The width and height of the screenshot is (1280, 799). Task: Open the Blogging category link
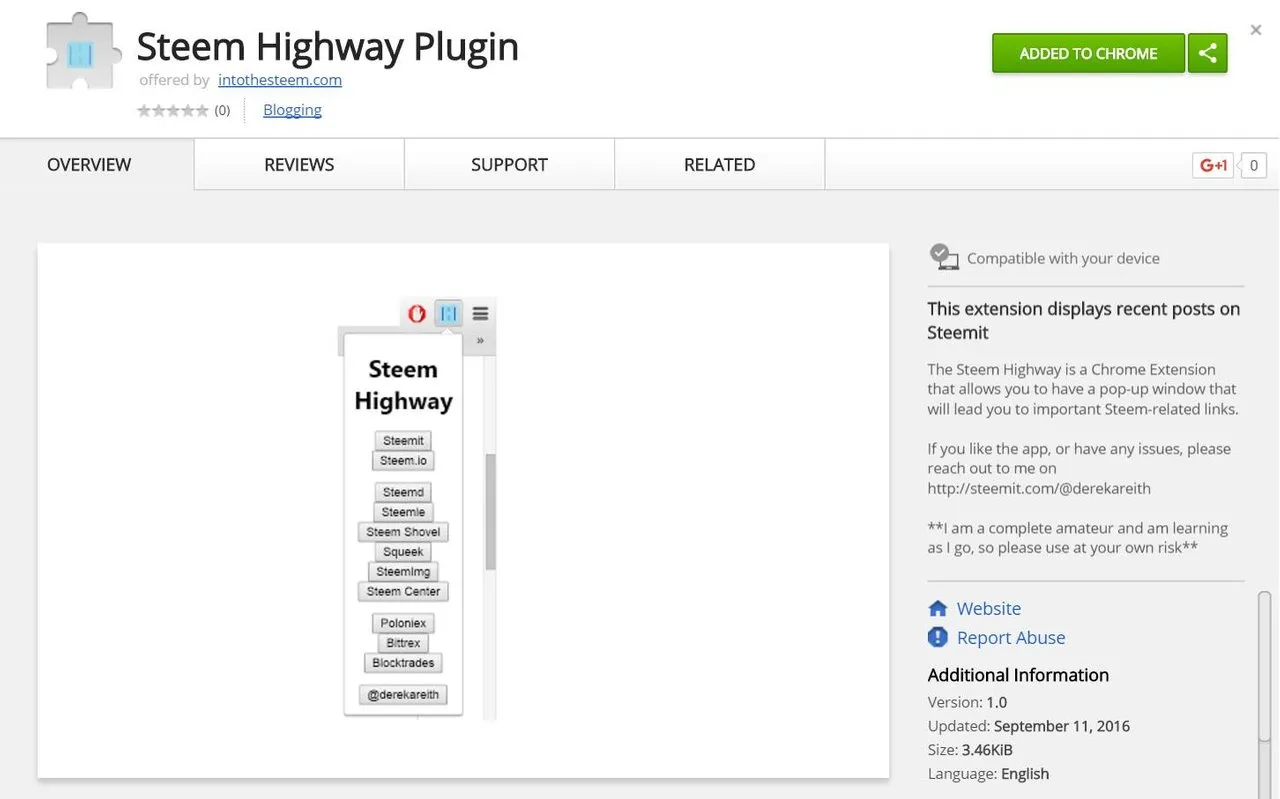pyautogui.click(x=292, y=110)
